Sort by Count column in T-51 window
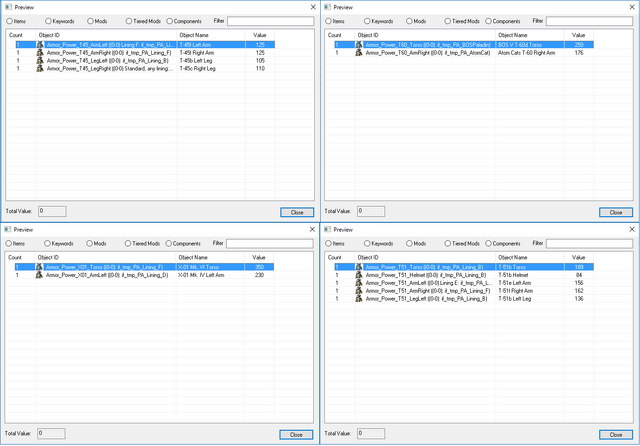Image resolution: width=640 pixels, height=446 pixels. point(340,257)
